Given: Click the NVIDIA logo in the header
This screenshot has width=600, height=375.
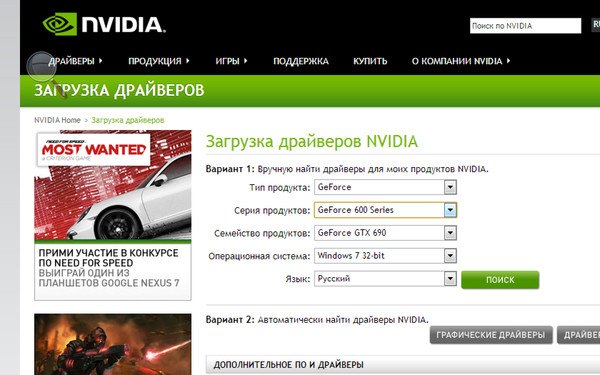Looking at the screenshot, I should tap(104, 24).
